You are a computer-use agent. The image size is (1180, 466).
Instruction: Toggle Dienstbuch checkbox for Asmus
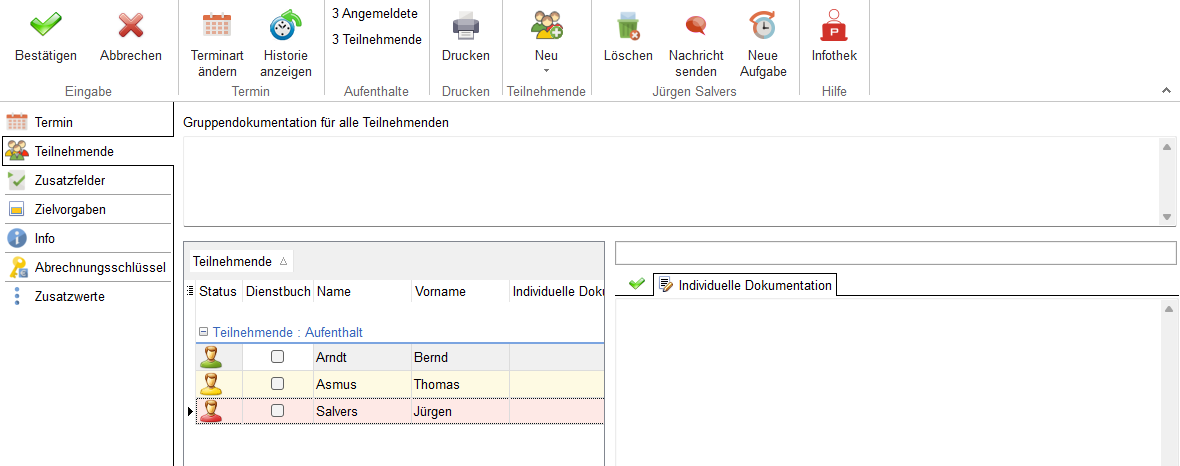point(278,384)
